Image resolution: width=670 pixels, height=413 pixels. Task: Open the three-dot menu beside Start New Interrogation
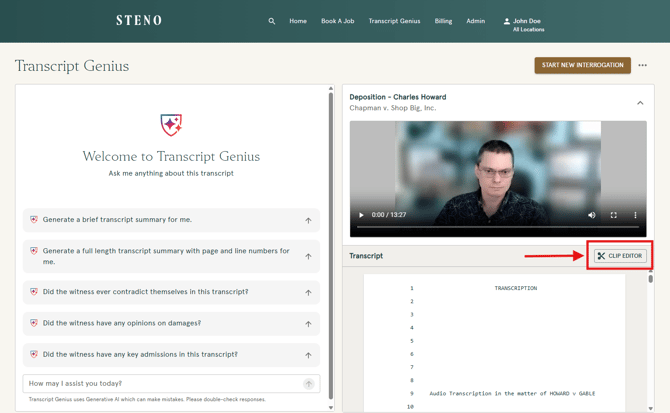click(x=643, y=66)
